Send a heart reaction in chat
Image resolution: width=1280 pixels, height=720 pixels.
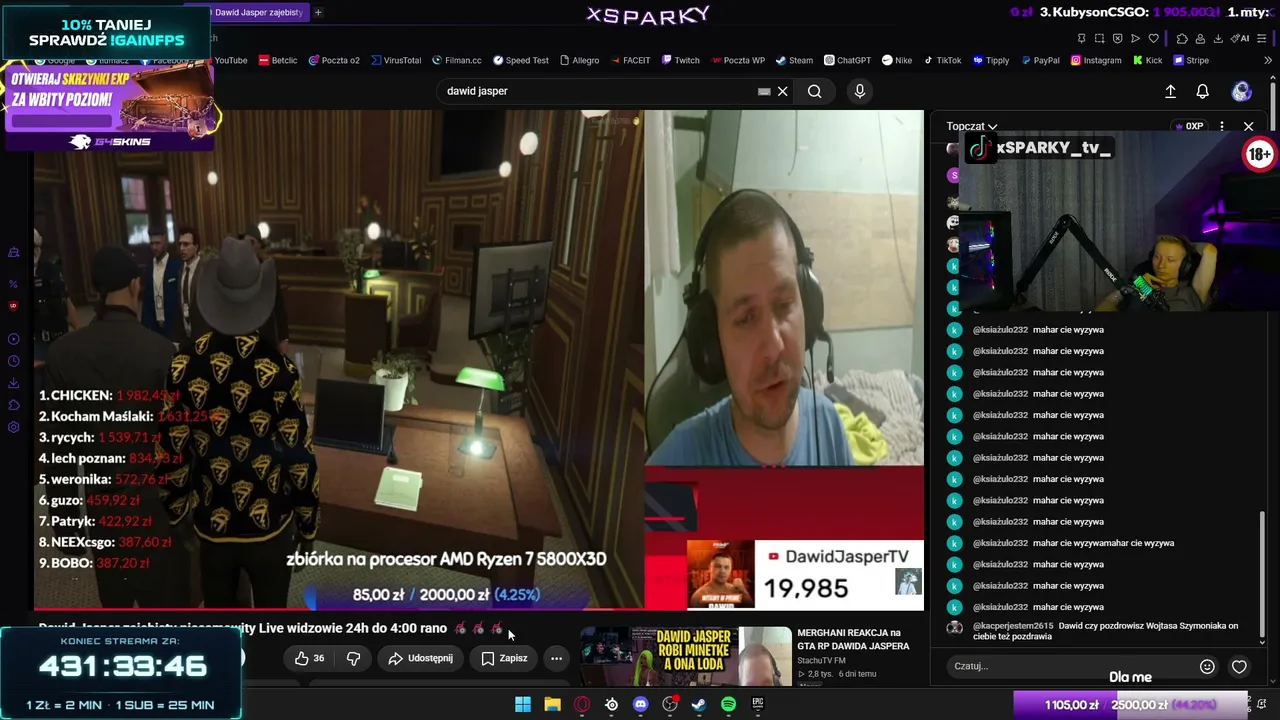coord(1239,666)
